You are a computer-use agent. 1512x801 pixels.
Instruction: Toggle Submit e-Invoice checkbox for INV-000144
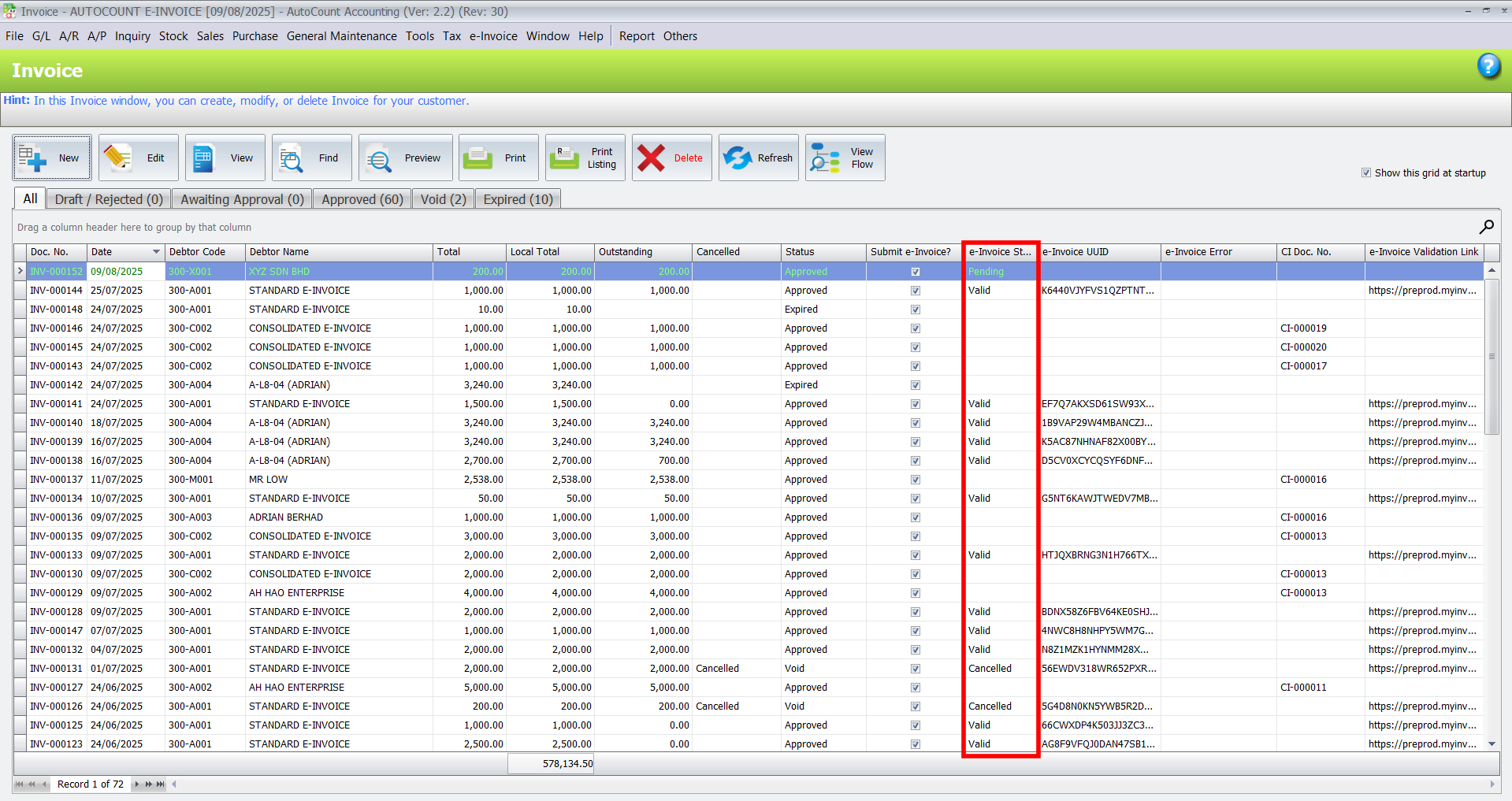click(x=915, y=291)
